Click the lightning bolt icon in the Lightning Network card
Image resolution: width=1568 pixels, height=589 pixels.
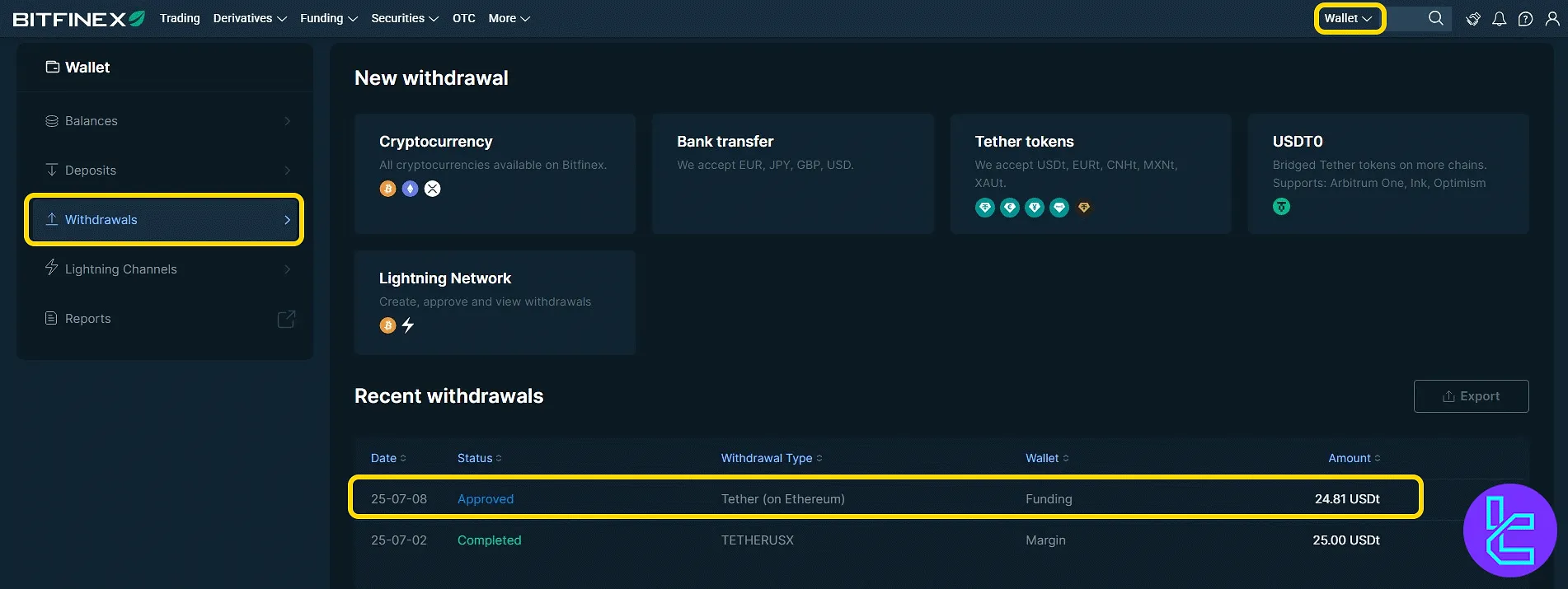pyautogui.click(x=408, y=325)
